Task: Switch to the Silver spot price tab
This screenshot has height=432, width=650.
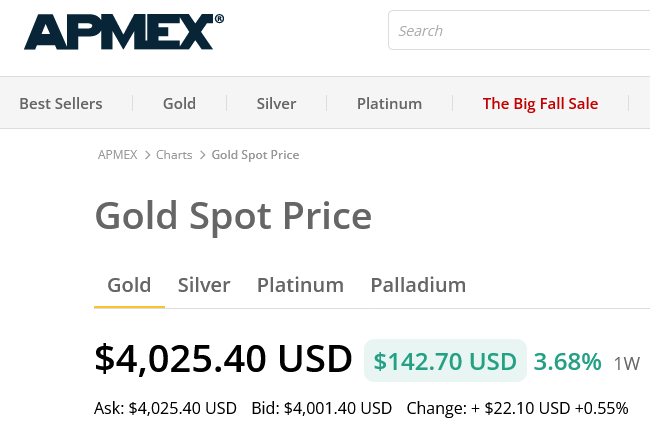Action: pos(204,285)
